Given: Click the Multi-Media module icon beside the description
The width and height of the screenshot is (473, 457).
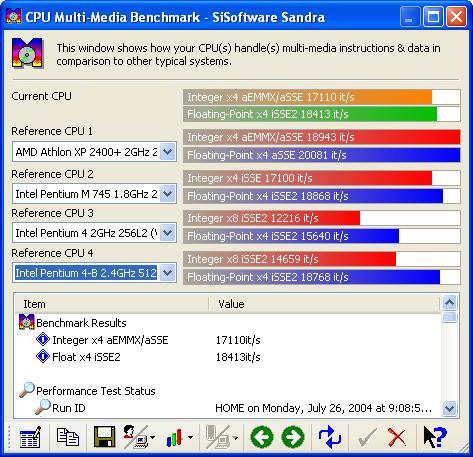Looking at the screenshot, I should point(27,53).
